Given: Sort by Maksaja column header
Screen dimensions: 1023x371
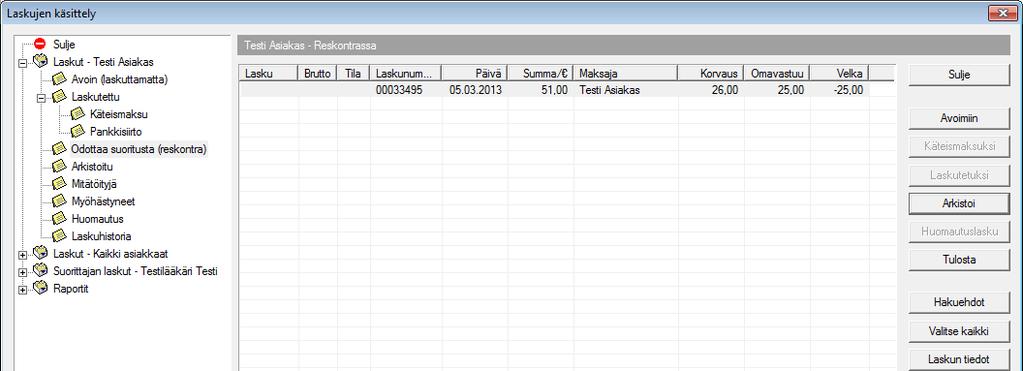Looking at the screenshot, I should click(x=625, y=74).
